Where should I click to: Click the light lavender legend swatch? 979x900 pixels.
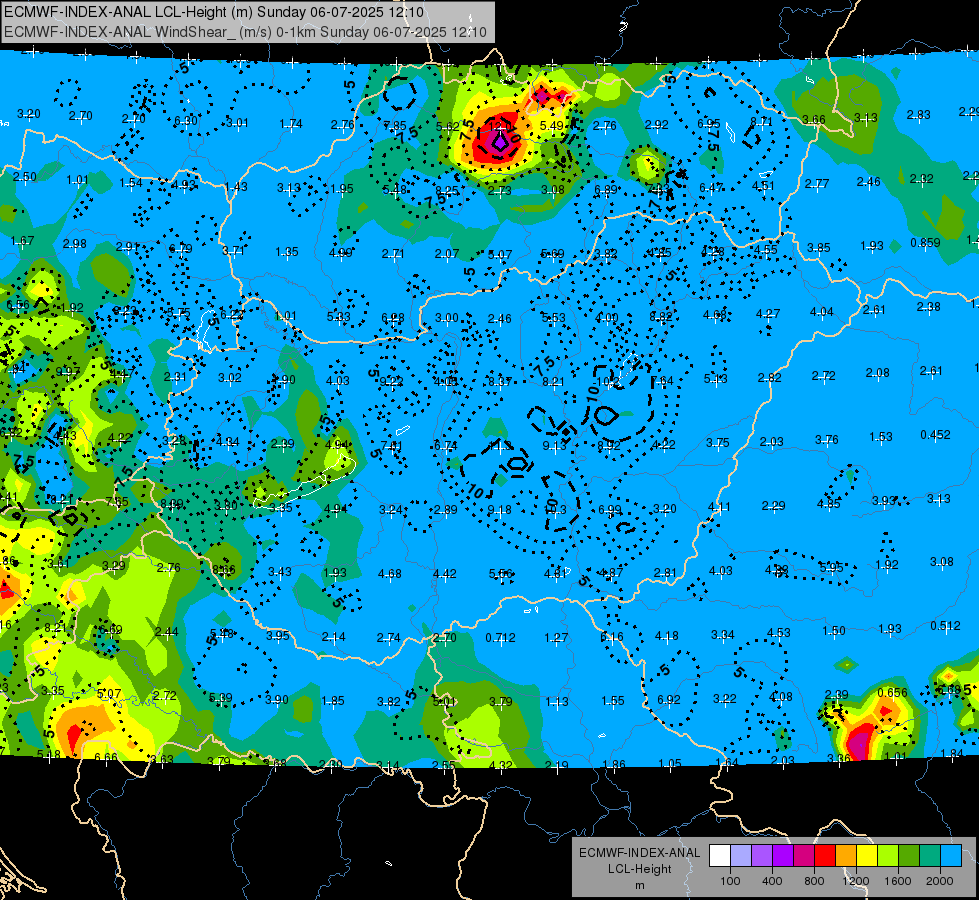(x=741, y=856)
